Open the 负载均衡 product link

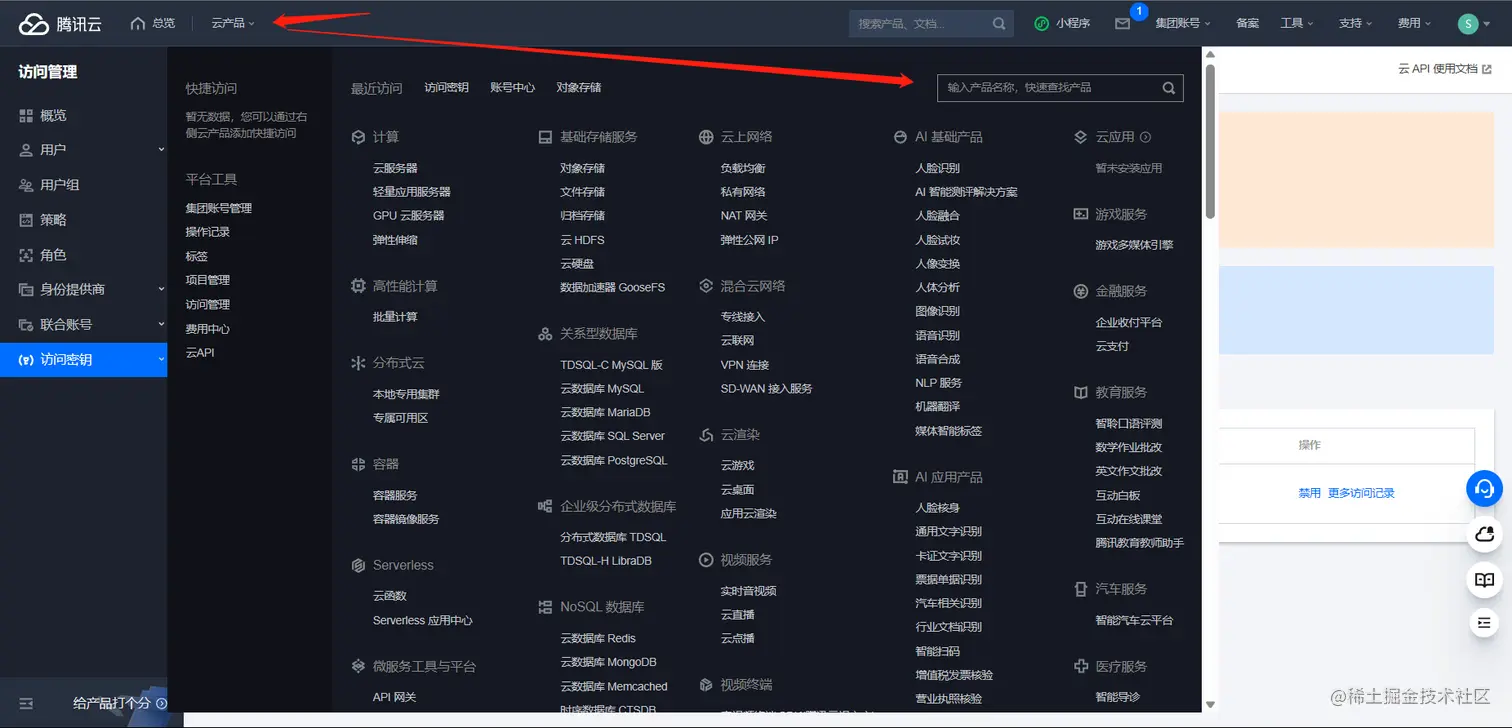click(743, 169)
